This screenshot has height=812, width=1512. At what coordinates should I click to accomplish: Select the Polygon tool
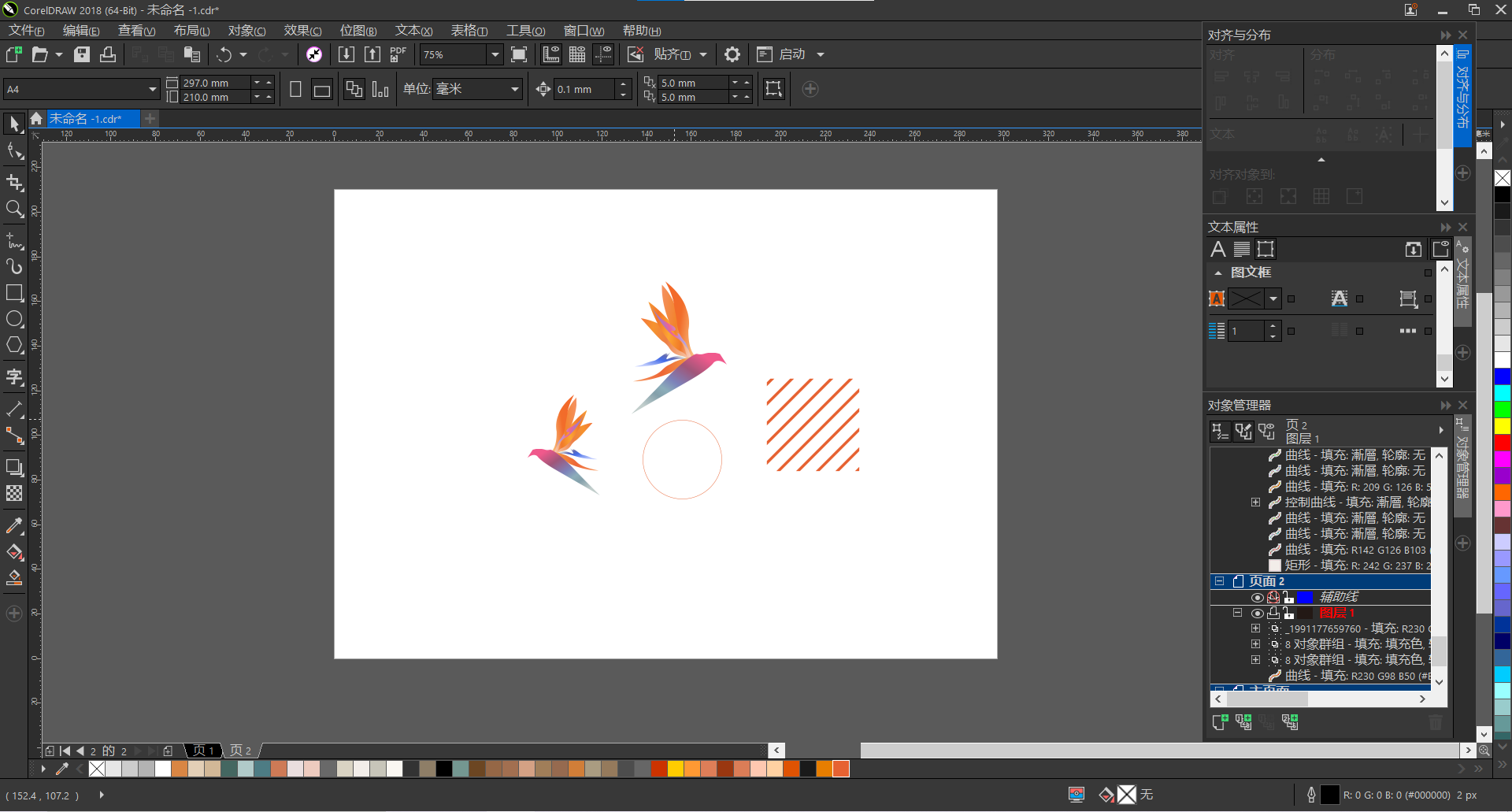click(x=14, y=346)
